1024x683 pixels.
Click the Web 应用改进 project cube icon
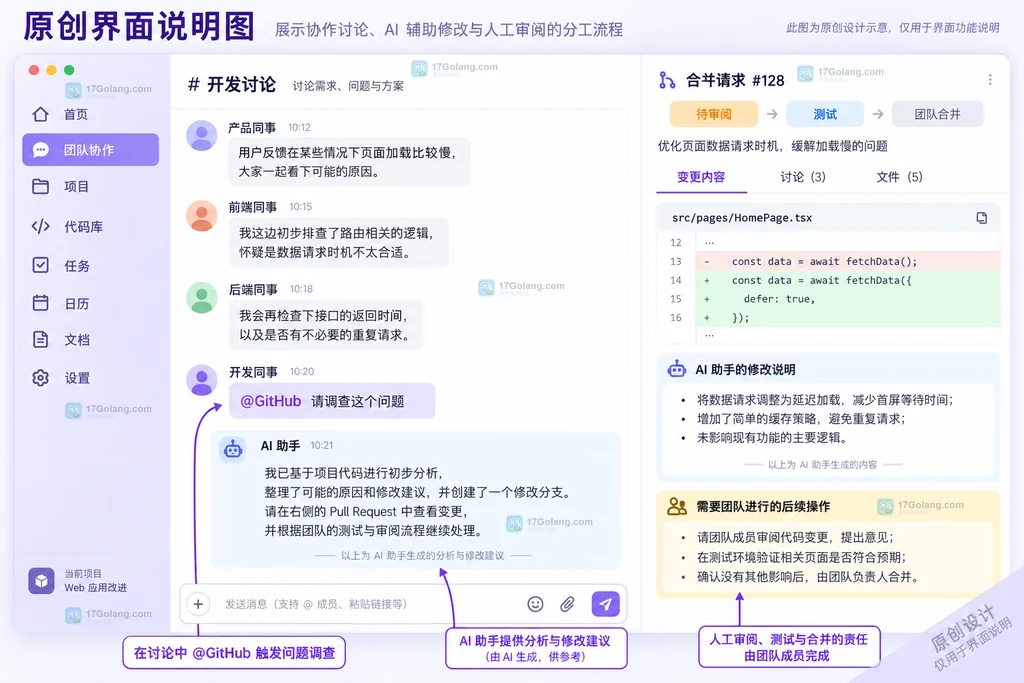pos(41,580)
